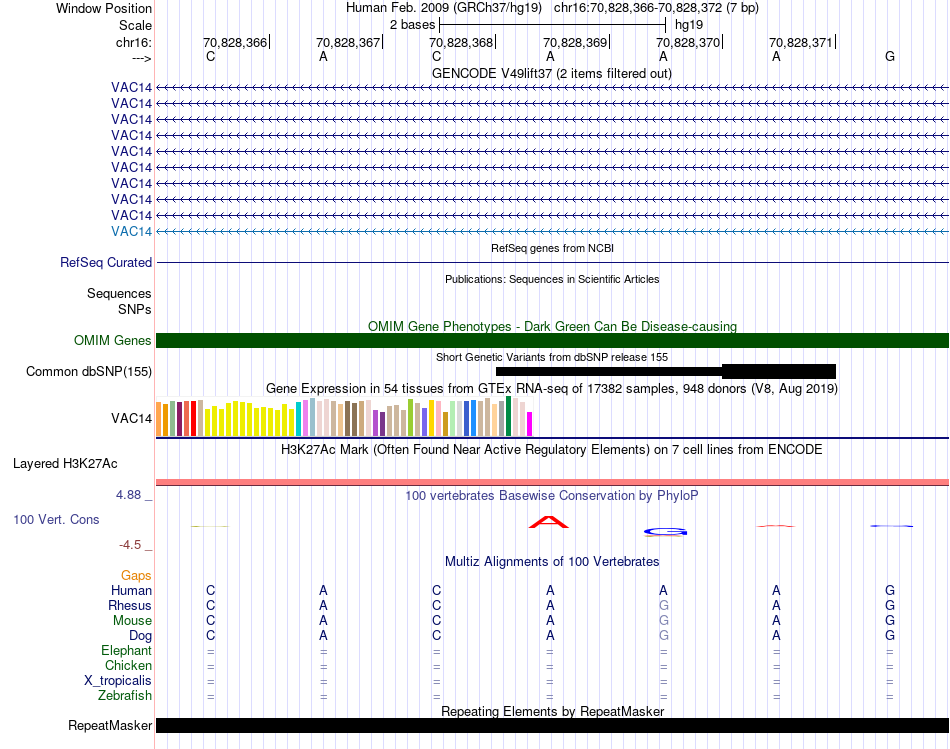Click the thicker black dbSNP variant block

coord(779,371)
